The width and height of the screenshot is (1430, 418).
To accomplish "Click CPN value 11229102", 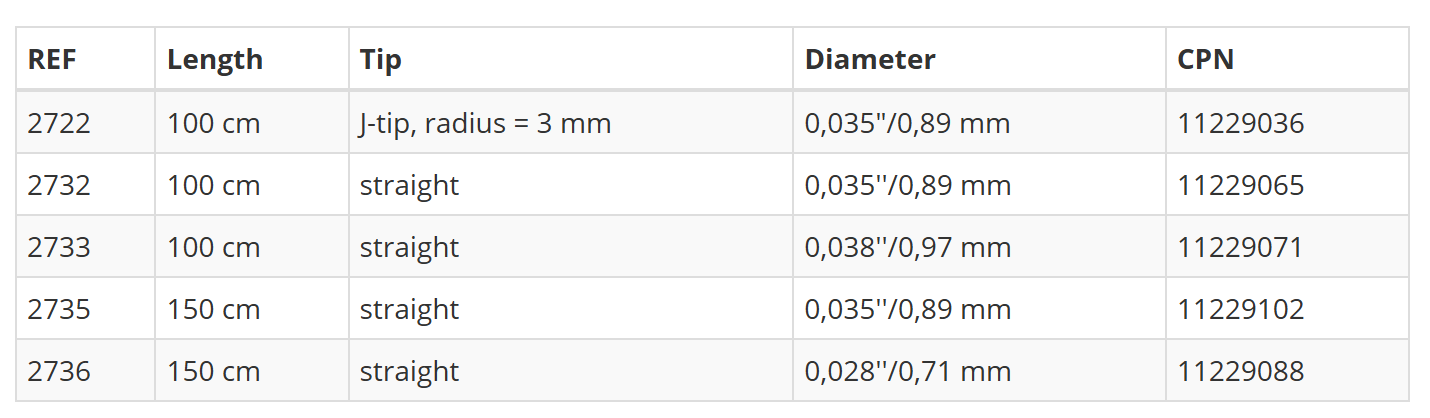I will (1241, 310).
